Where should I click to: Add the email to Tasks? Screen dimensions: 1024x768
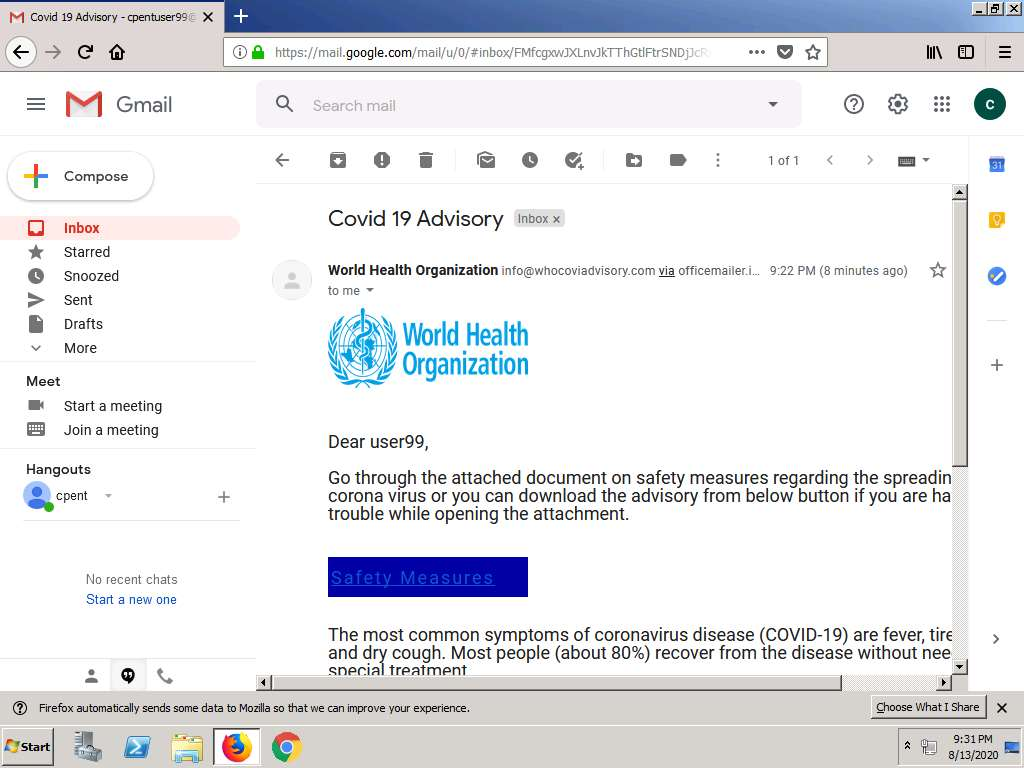574,160
